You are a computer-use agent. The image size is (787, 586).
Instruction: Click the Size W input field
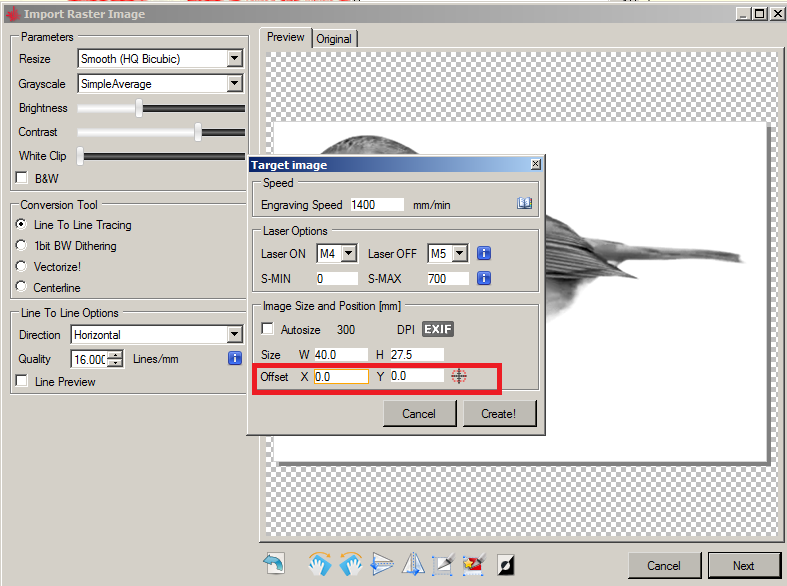click(x=341, y=355)
